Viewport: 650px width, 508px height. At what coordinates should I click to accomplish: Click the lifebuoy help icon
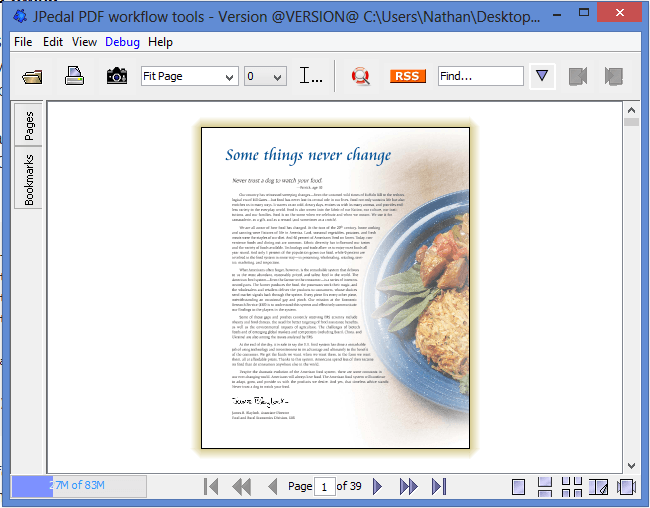point(360,76)
